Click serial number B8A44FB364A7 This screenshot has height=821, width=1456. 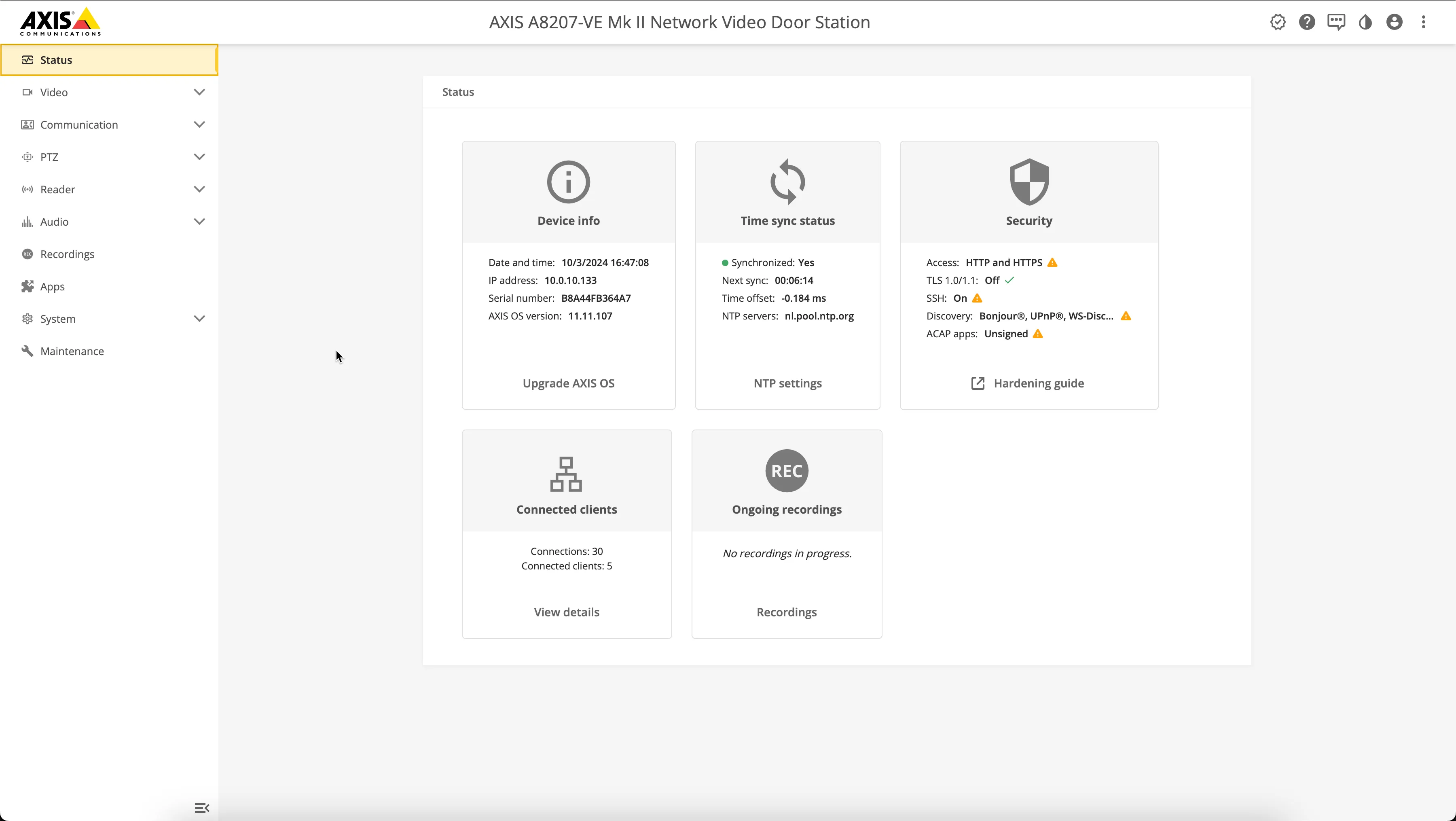596,298
